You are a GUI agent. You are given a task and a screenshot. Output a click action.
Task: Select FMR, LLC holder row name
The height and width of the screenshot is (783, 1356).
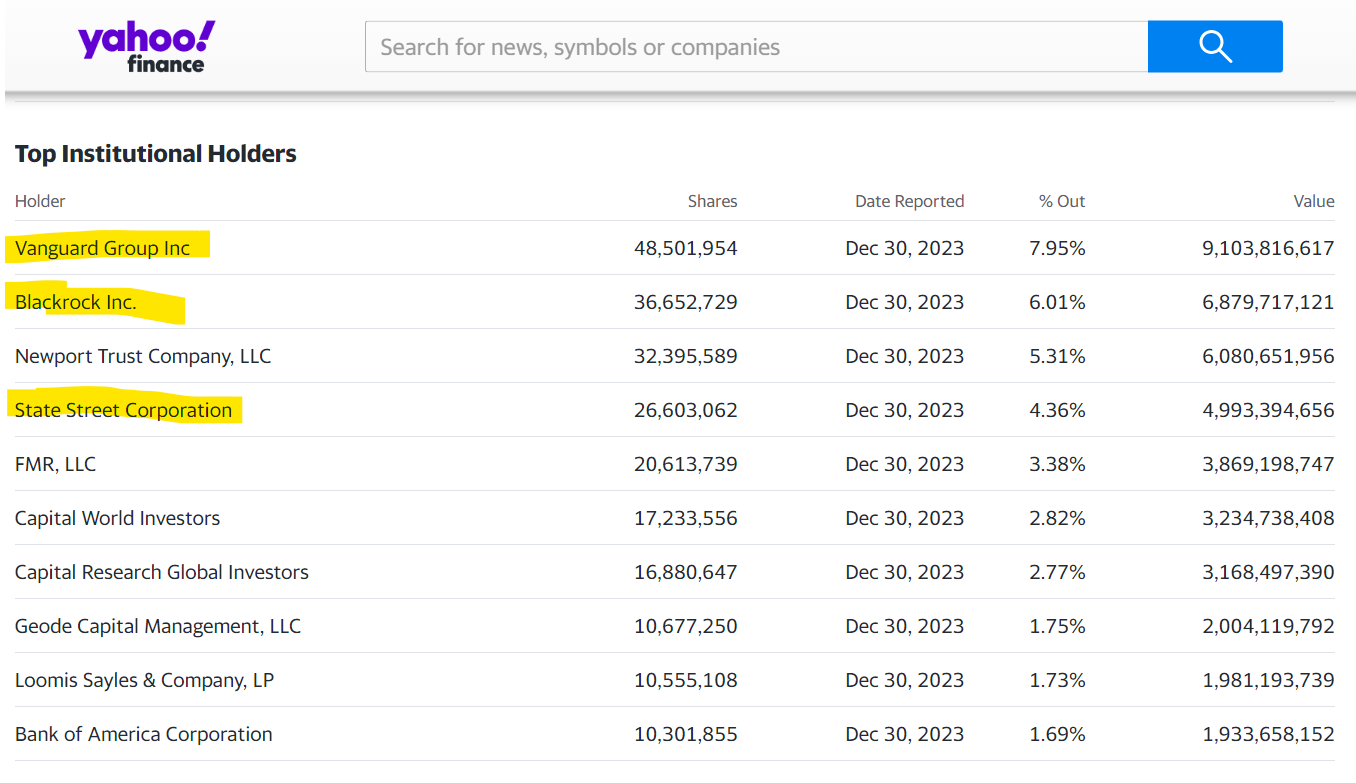[x=56, y=464]
